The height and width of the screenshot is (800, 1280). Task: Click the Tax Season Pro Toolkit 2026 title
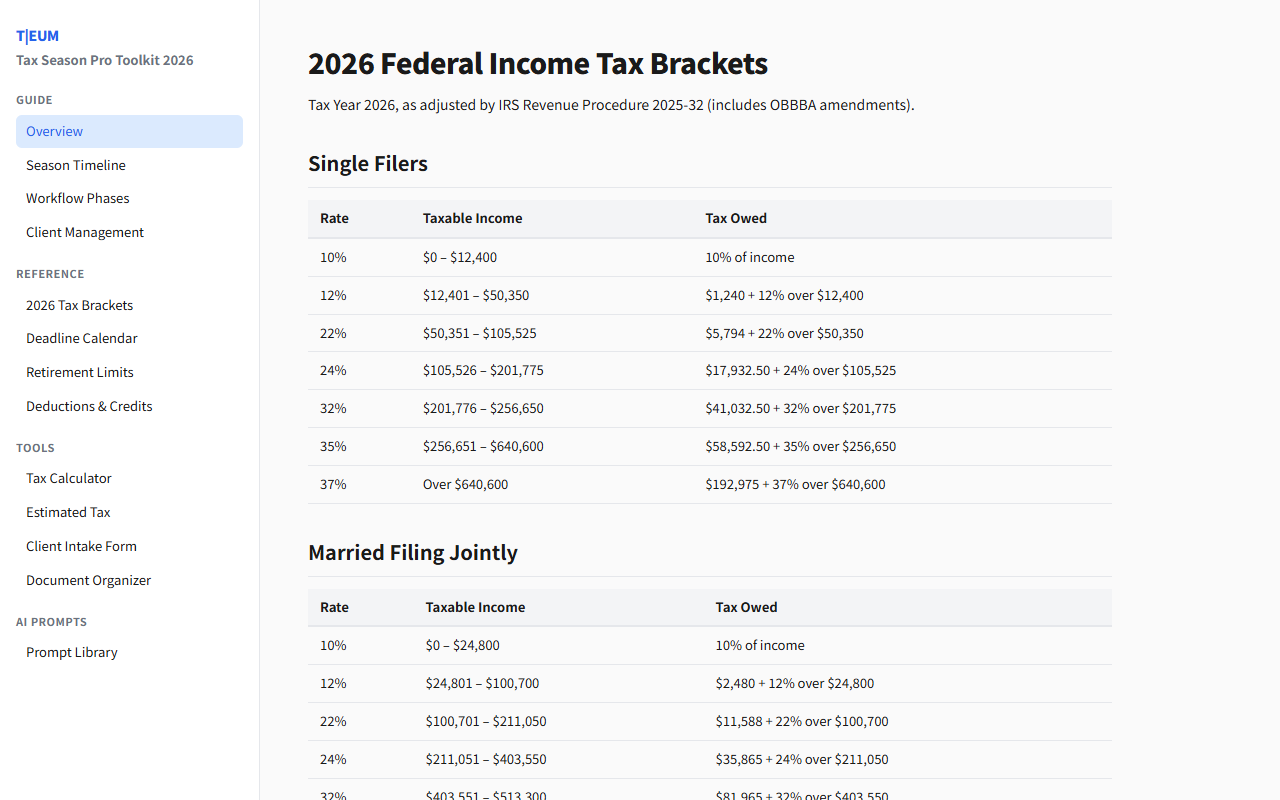pos(105,60)
